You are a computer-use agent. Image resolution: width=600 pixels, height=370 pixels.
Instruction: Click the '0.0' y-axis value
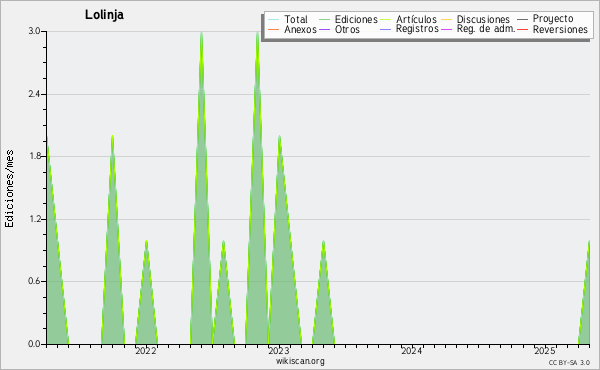[x=34, y=344]
